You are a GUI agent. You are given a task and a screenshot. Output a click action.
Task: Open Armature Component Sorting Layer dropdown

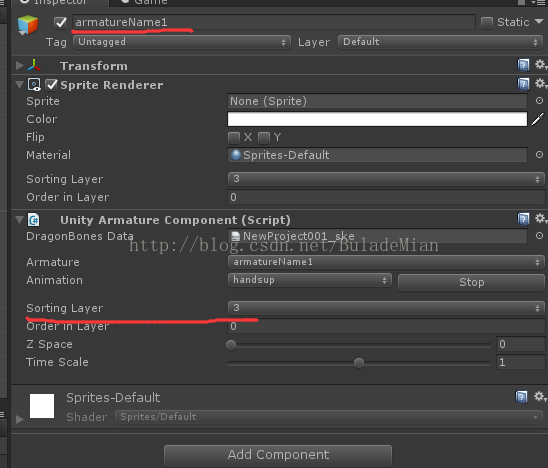tap(386, 308)
